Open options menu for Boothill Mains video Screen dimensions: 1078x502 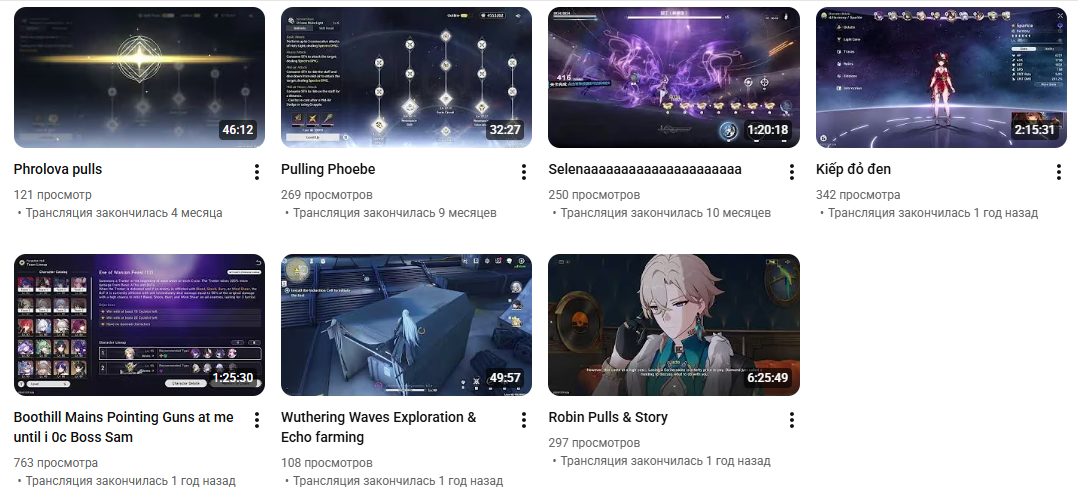point(256,419)
